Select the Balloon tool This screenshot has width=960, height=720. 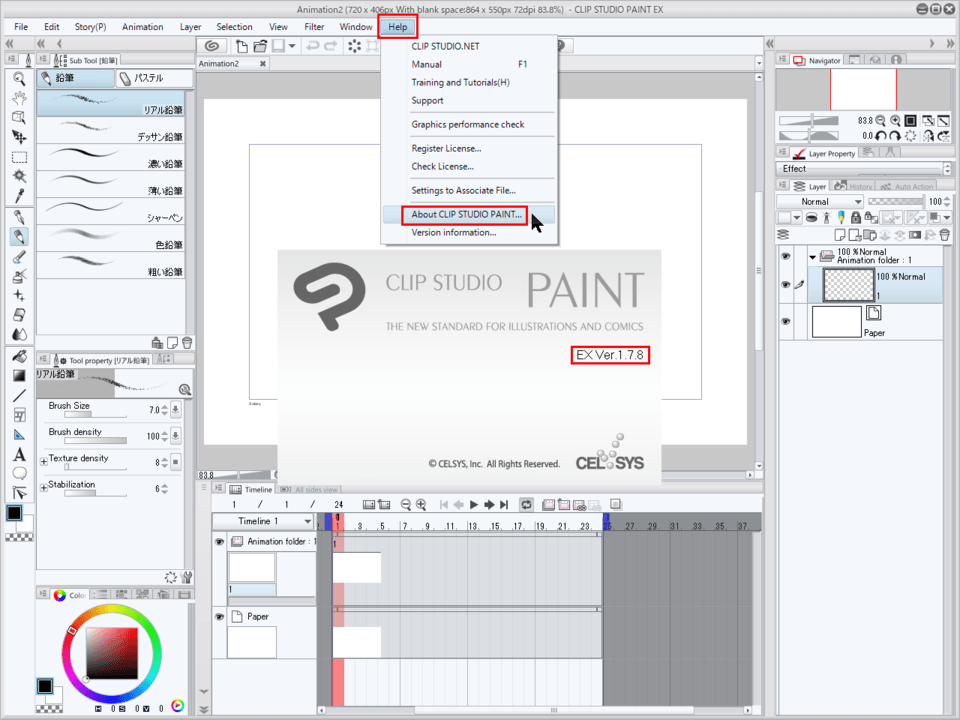click(x=19, y=473)
